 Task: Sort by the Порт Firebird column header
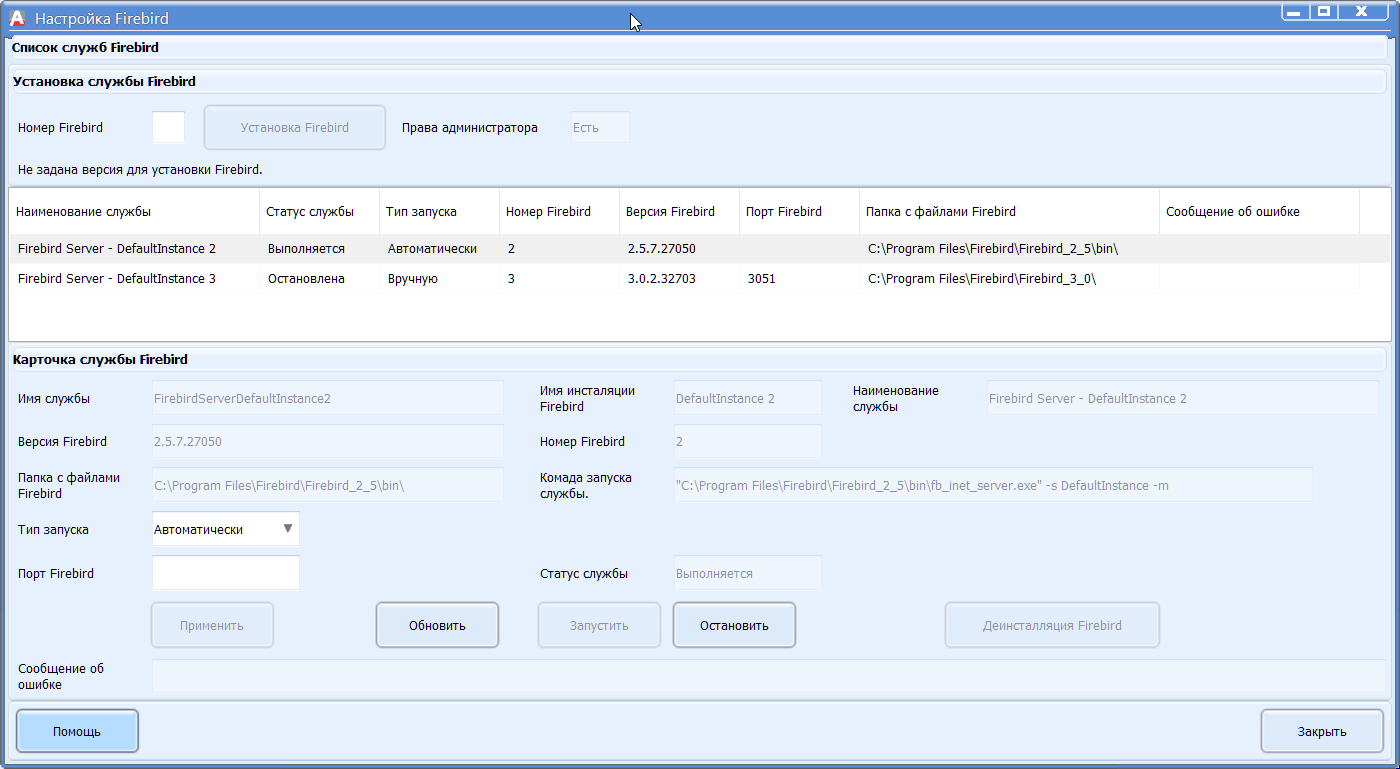coord(799,211)
